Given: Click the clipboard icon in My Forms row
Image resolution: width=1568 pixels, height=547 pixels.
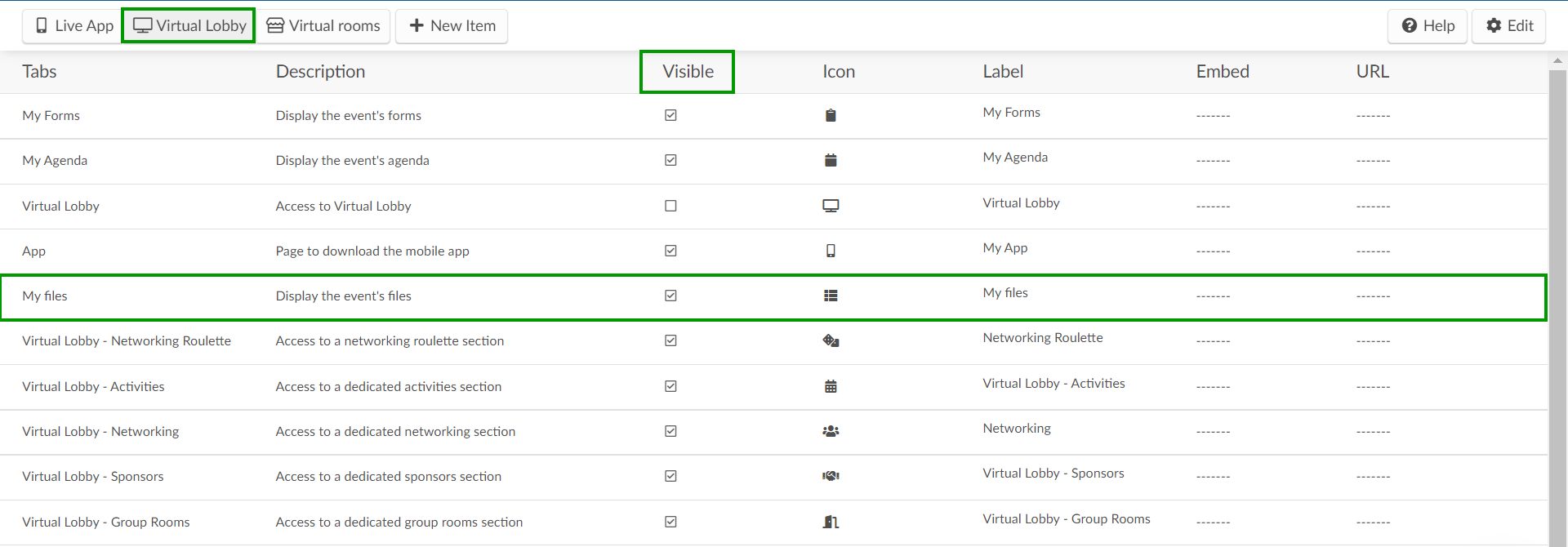Looking at the screenshot, I should (831, 115).
